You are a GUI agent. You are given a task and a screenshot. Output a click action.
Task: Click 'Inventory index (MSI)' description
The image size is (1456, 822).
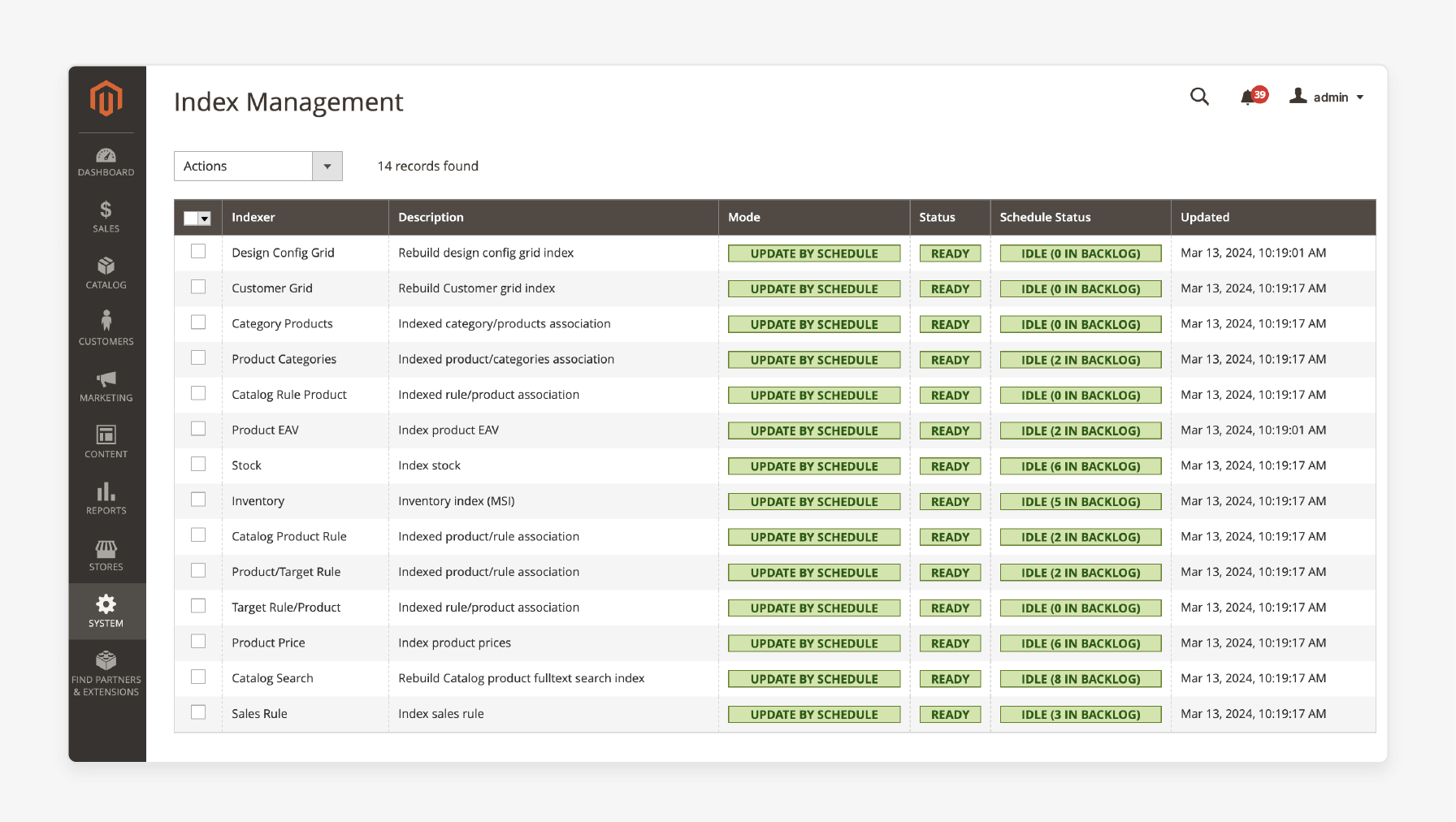tap(457, 501)
